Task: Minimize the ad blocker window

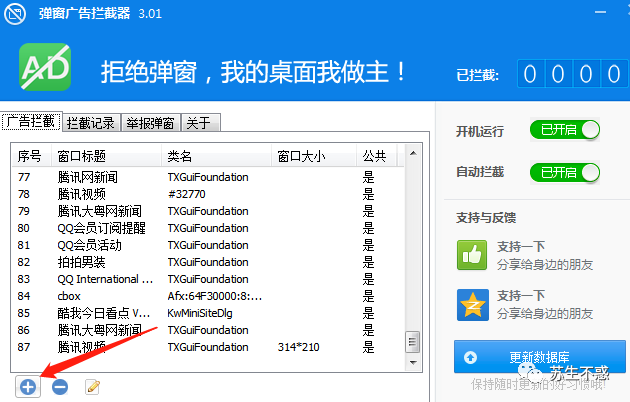Action: (600, 12)
